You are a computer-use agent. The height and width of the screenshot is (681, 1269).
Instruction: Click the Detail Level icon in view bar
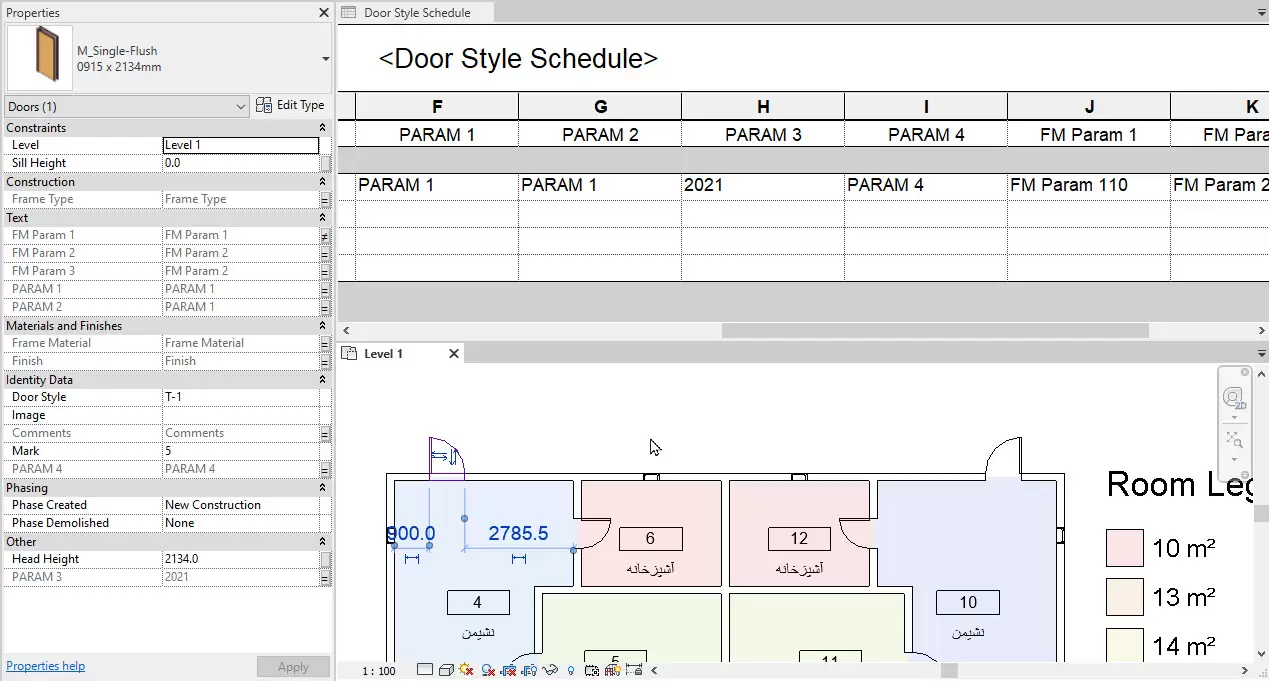coord(426,670)
